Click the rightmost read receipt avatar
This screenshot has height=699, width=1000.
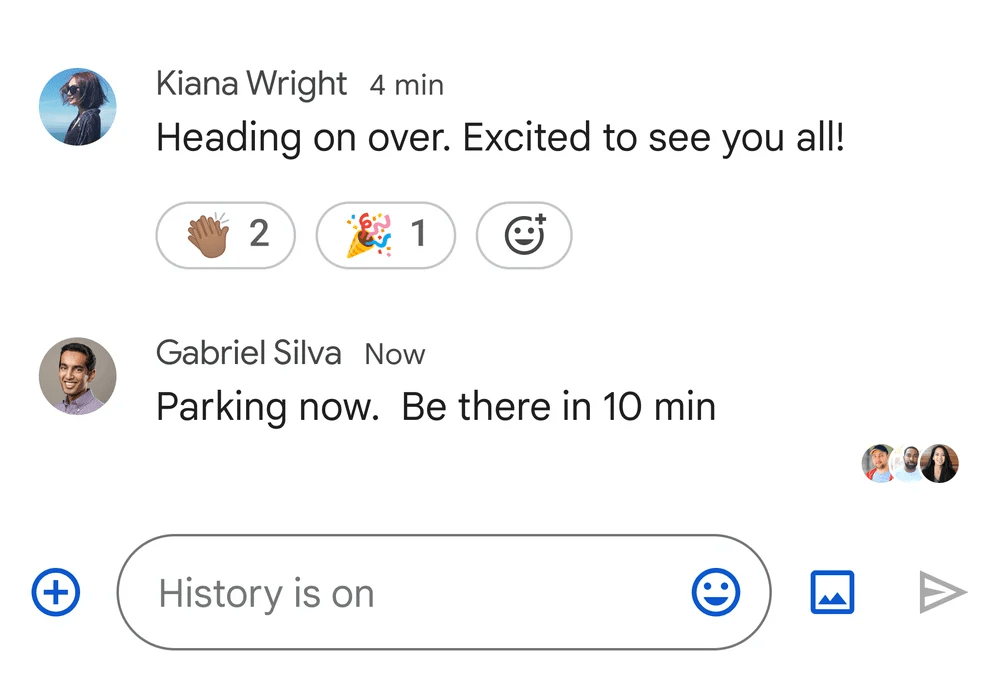pyautogui.click(x=940, y=463)
